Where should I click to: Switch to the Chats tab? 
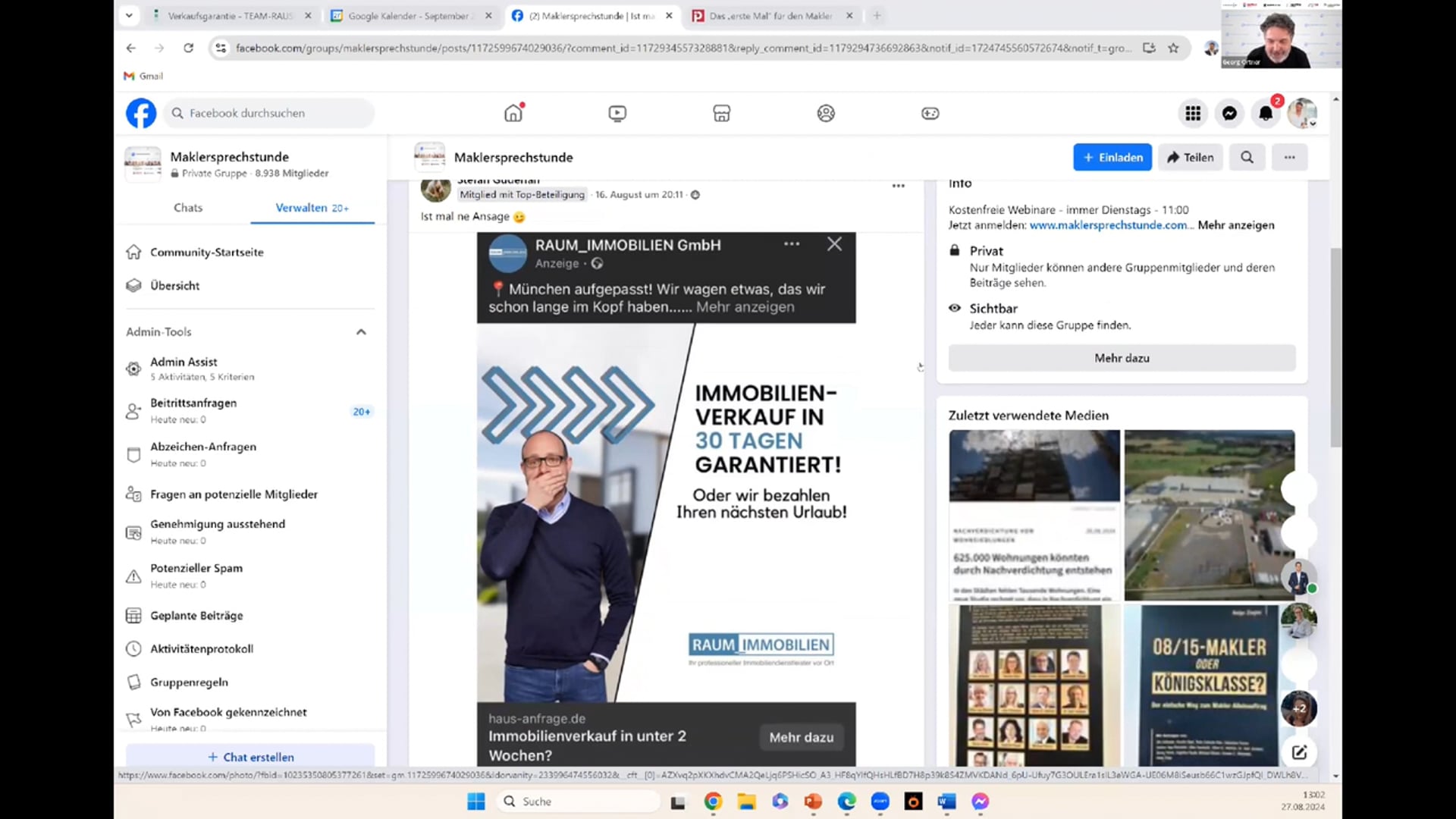click(x=188, y=208)
